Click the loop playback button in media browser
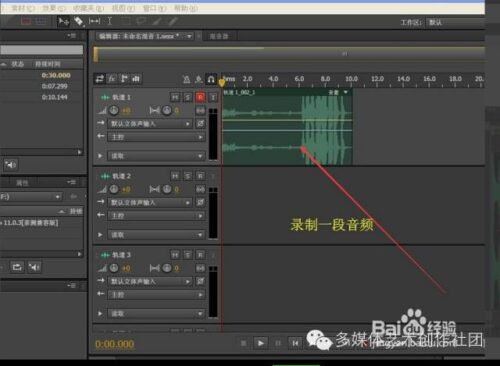The width and height of the screenshot is (500, 366). point(17,267)
